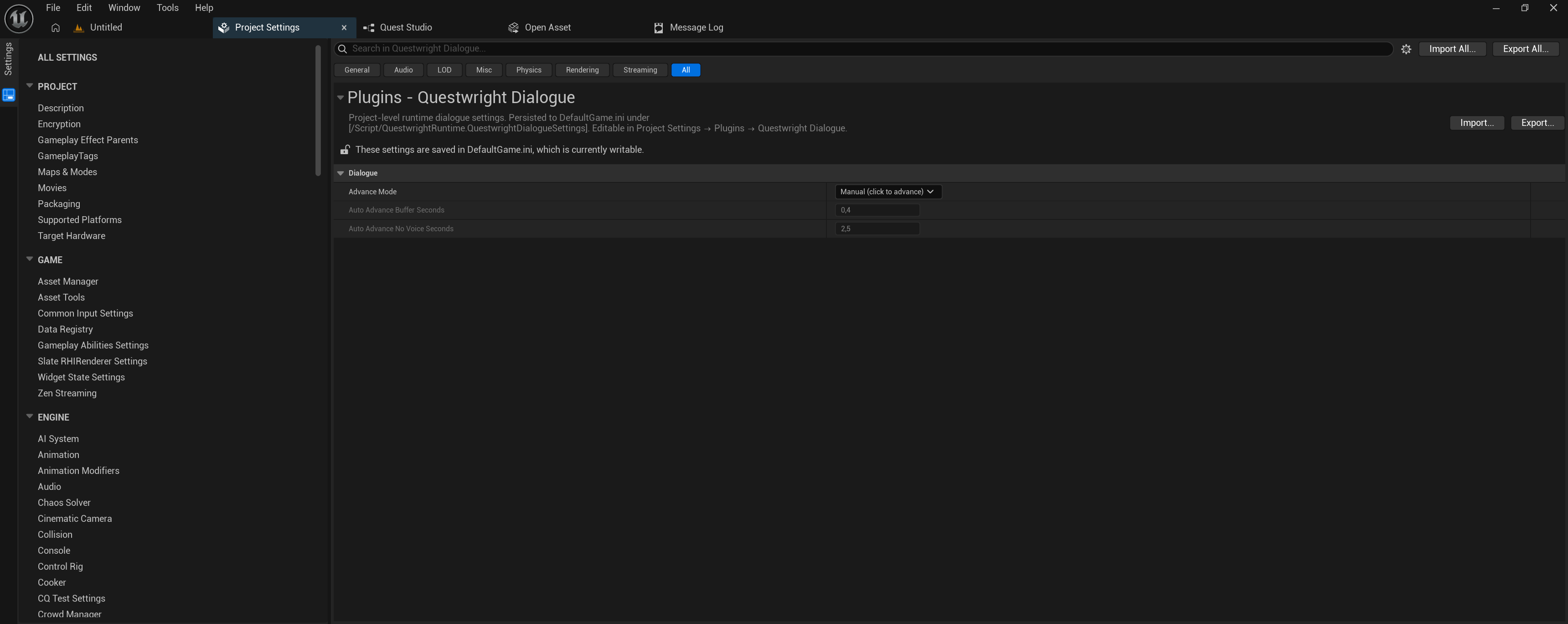
Task: Open the vertical Settings sidebar tab
Action: [8, 58]
